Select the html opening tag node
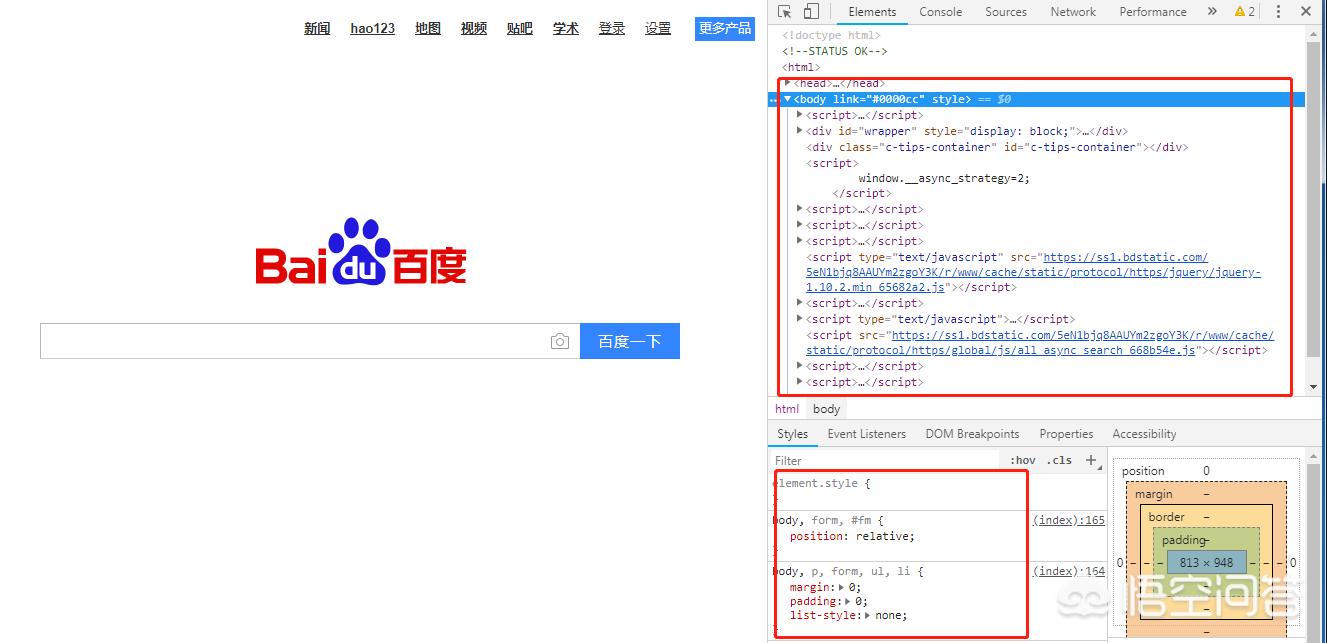Screen dimensions: 1327x643 click(x=801, y=67)
